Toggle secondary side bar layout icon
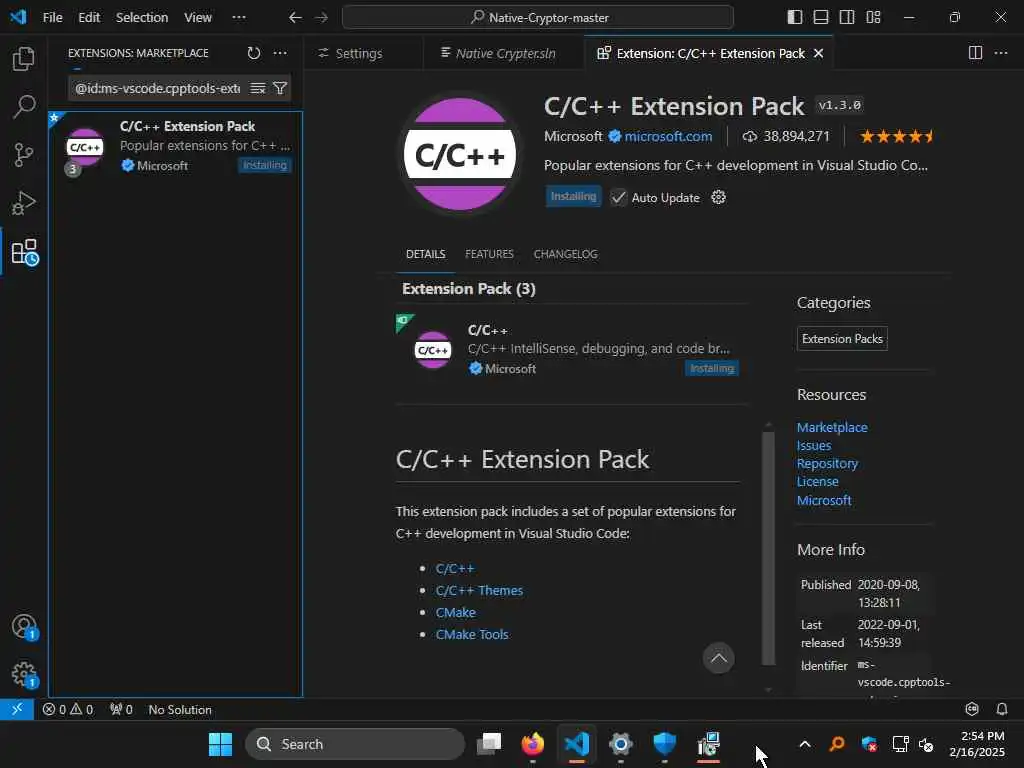This screenshot has width=1024, height=768. [x=847, y=18]
